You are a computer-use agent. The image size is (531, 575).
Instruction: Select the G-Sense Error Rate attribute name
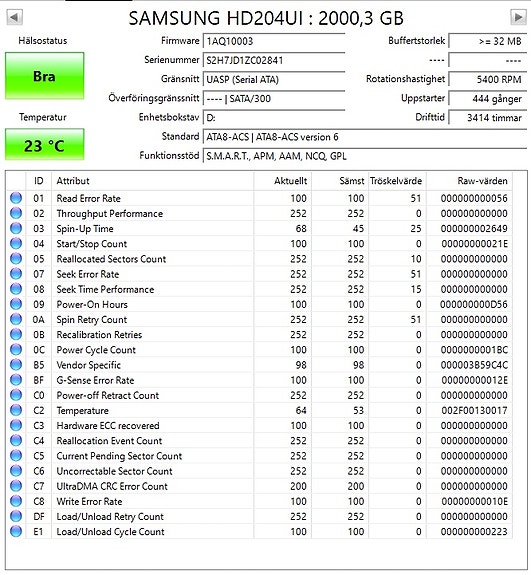pyautogui.click(x=95, y=380)
